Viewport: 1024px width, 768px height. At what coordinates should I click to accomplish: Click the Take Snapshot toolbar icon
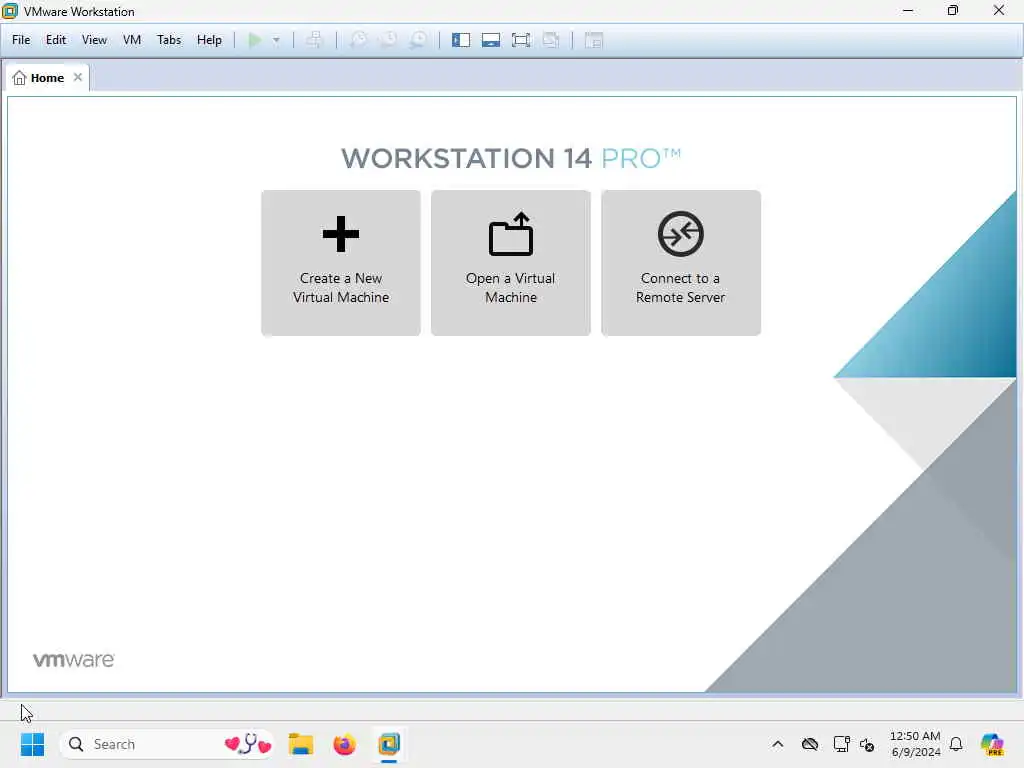coord(359,40)
